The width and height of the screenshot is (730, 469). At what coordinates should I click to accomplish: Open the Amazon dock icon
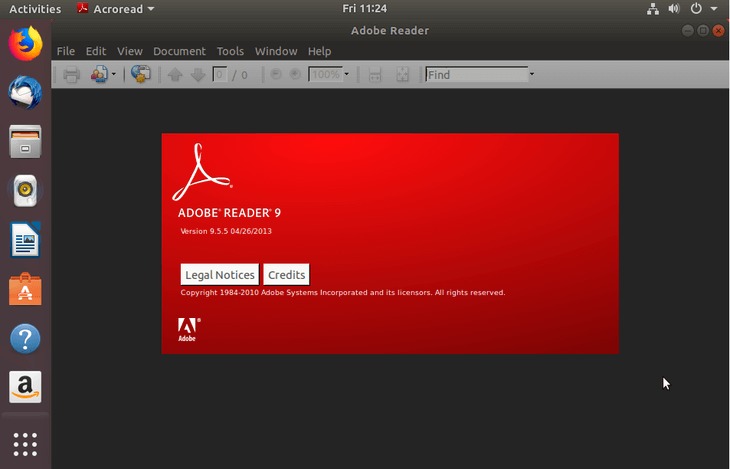pyautogui.click(x=25, y=387)
